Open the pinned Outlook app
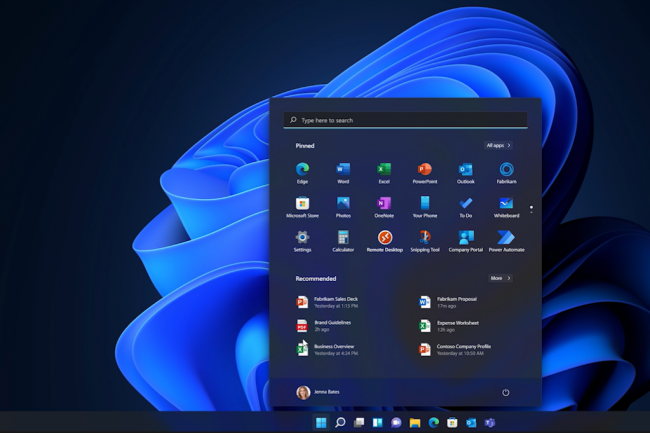Viewport: 650px width, 433px height. pos(466,173)
